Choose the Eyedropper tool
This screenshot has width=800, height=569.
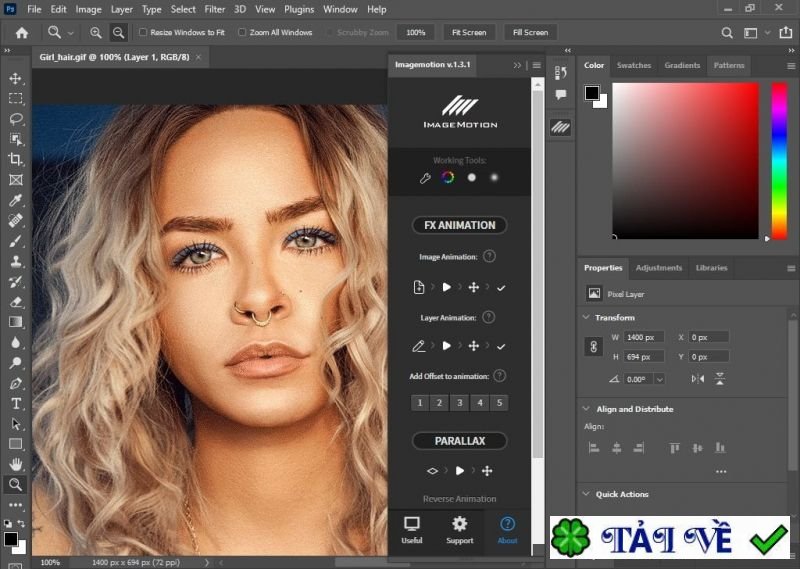(15, 200)
